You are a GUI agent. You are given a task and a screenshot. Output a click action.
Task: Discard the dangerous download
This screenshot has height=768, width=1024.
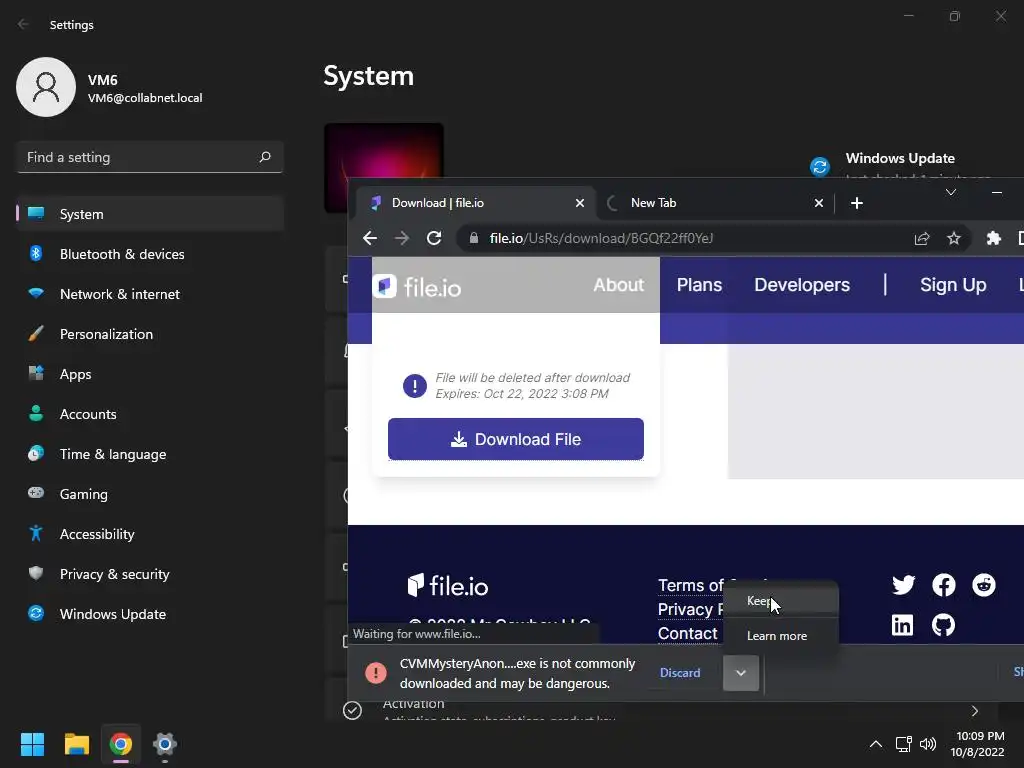point(680,673)
